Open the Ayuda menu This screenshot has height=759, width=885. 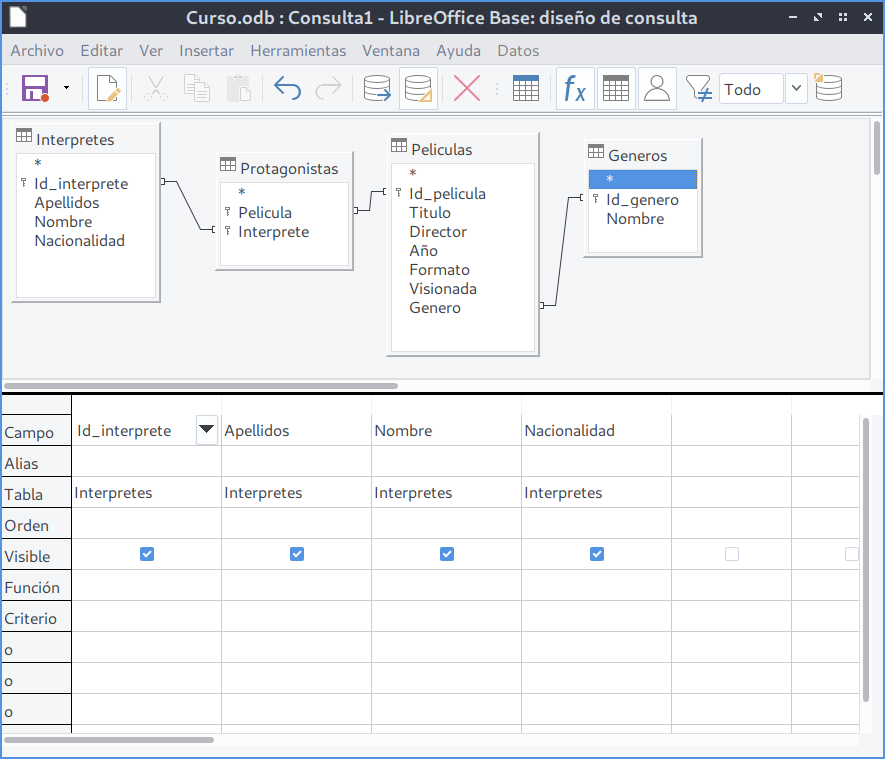pos(458,51)
